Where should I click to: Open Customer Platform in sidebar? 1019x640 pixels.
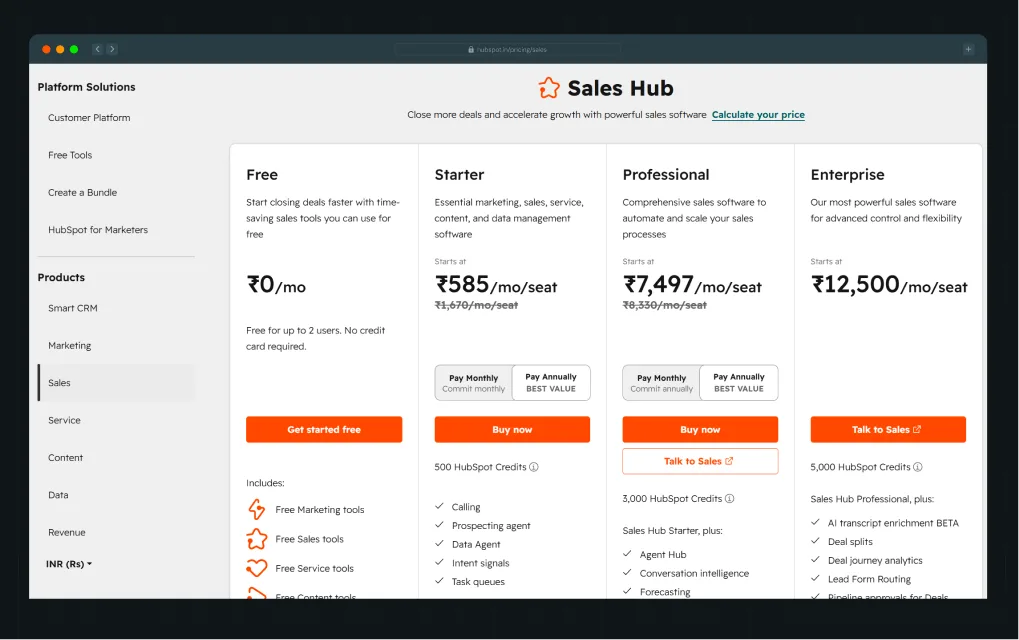pos(89,118)
